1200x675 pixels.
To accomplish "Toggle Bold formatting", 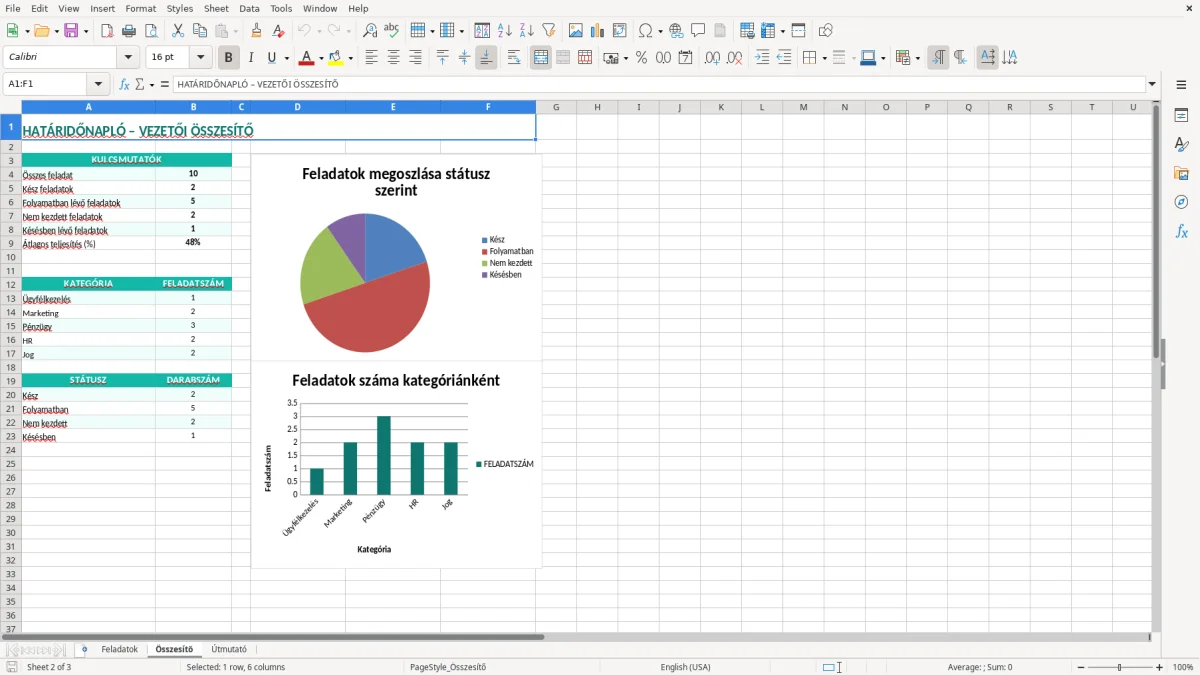I will (228, 58).
